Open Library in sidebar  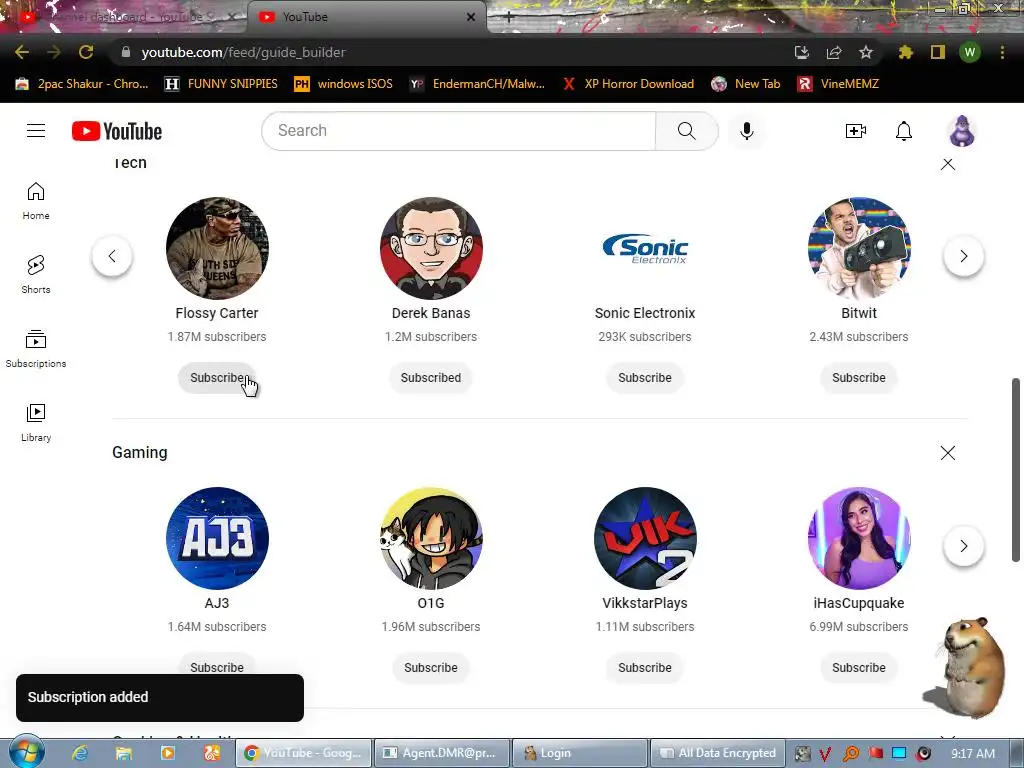tap(36, 423)
